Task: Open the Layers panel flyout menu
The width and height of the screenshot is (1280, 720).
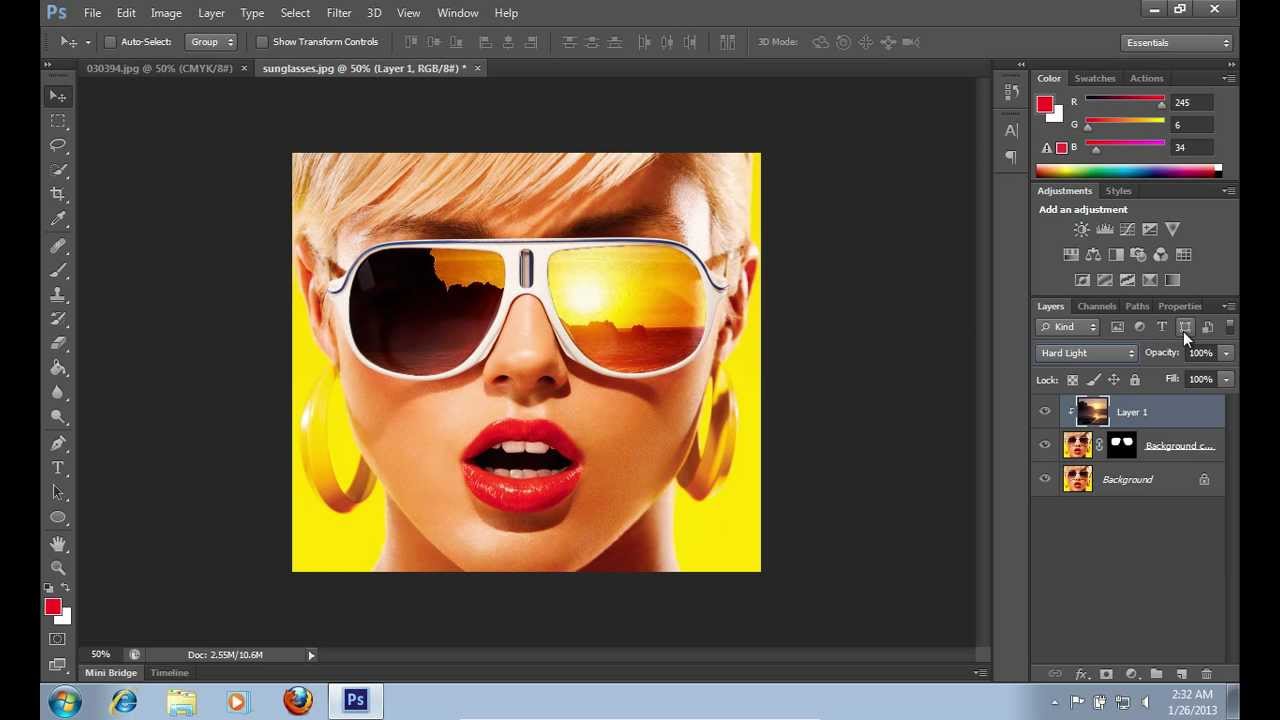Action: click(x=1227, y=306)
